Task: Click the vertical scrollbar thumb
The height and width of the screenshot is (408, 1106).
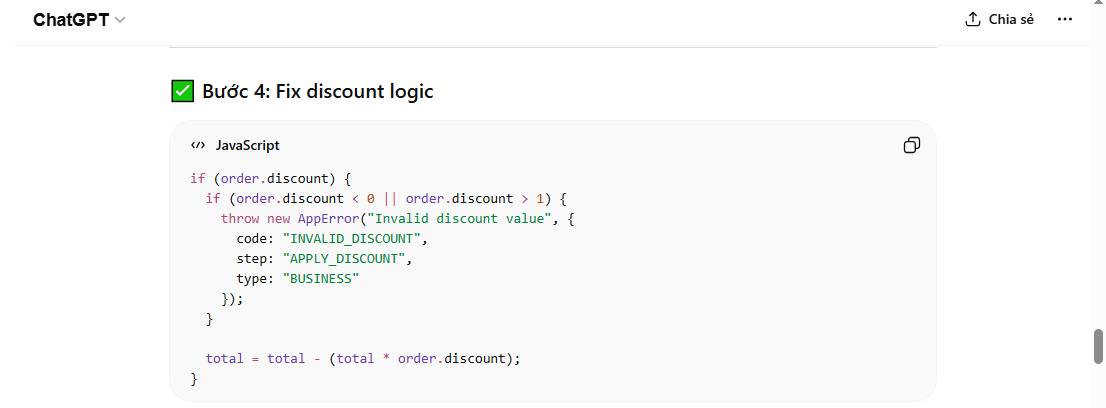Action: tap(1098, 346)
